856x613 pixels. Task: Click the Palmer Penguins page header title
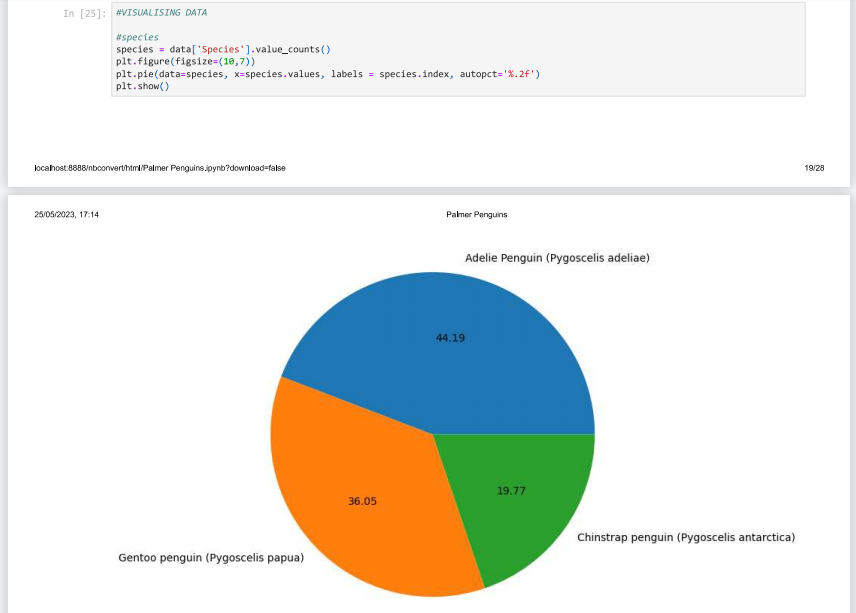[x=477, y=215]
